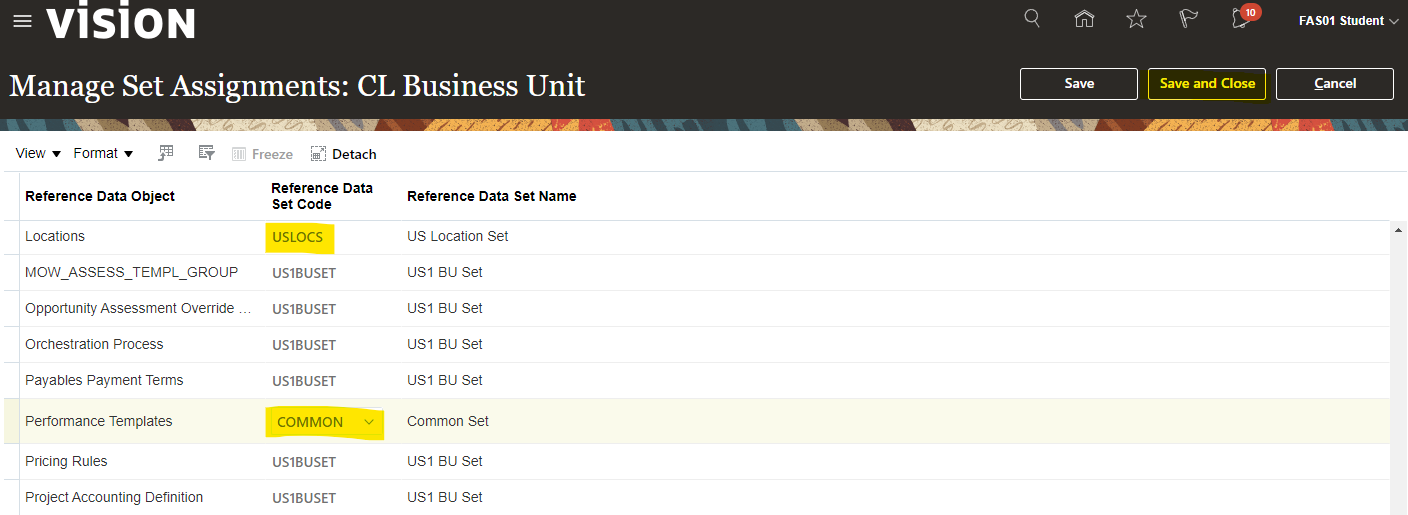This screenshot has height=515, width=1408.
Task: Click the Query By Example icon
Action: coord(166,153)
